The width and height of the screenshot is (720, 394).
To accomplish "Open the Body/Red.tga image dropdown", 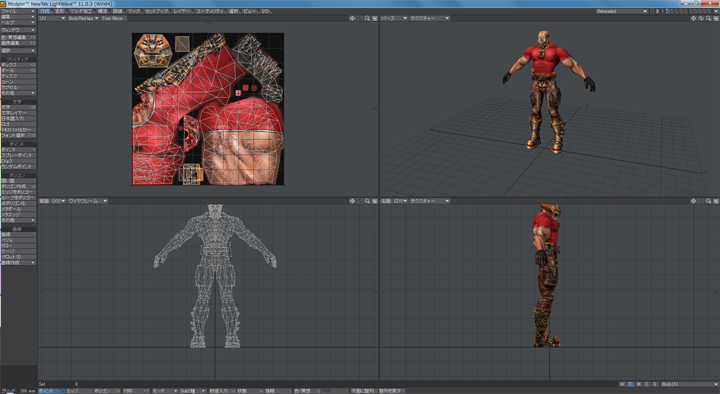I will click(x=83, y=18).
